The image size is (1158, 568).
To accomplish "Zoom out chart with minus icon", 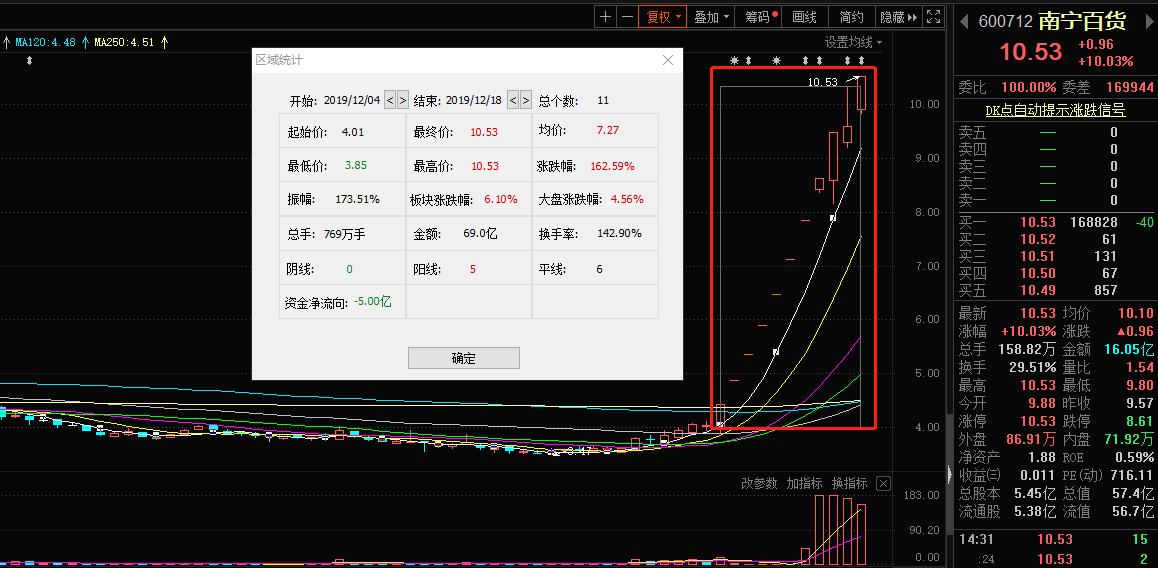I will tap(627, 16).
